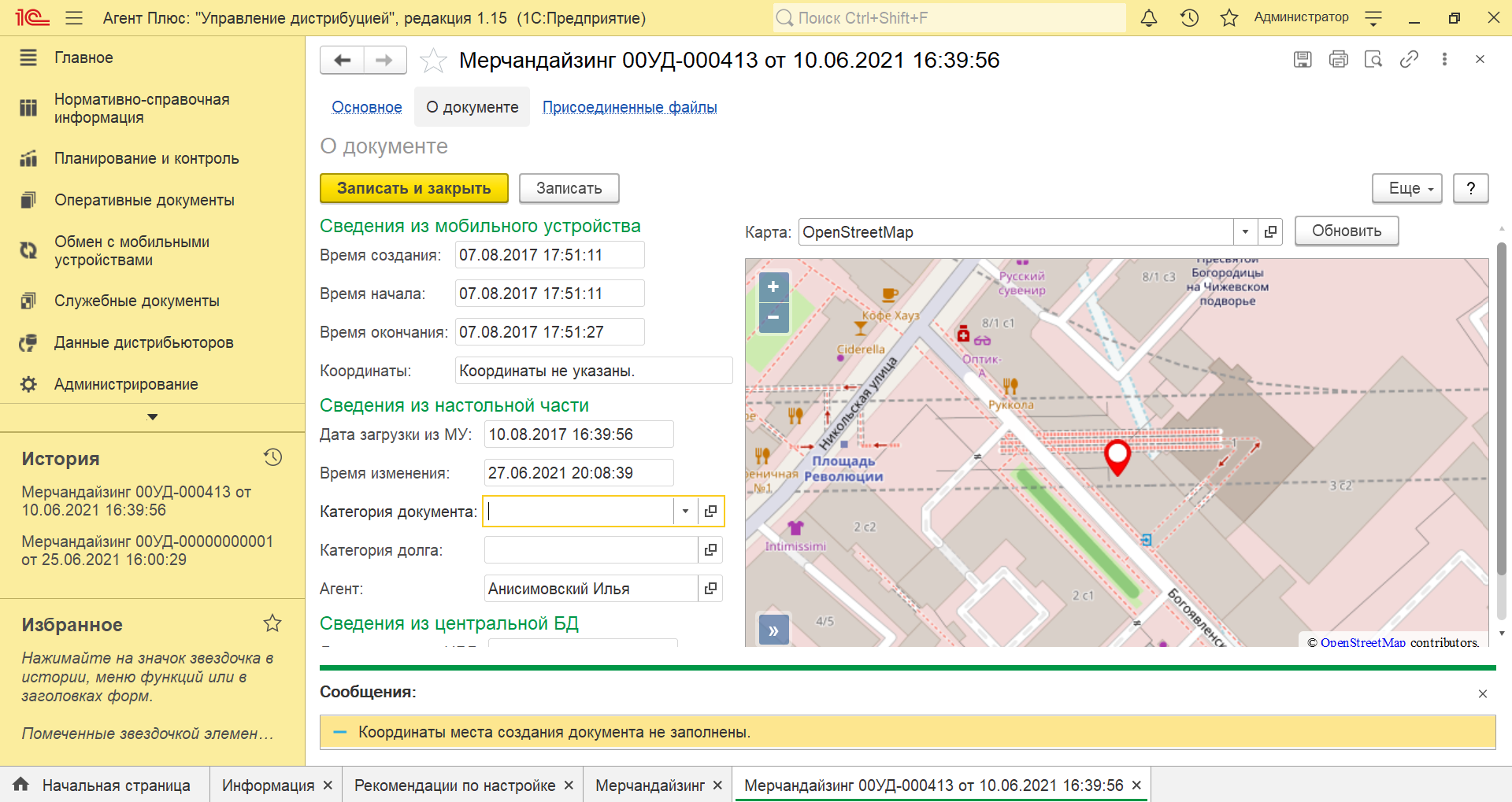Viewport: 1512px width, 802px height.
Task: Close the document form with X
Action: click(x=1480, y=59)
